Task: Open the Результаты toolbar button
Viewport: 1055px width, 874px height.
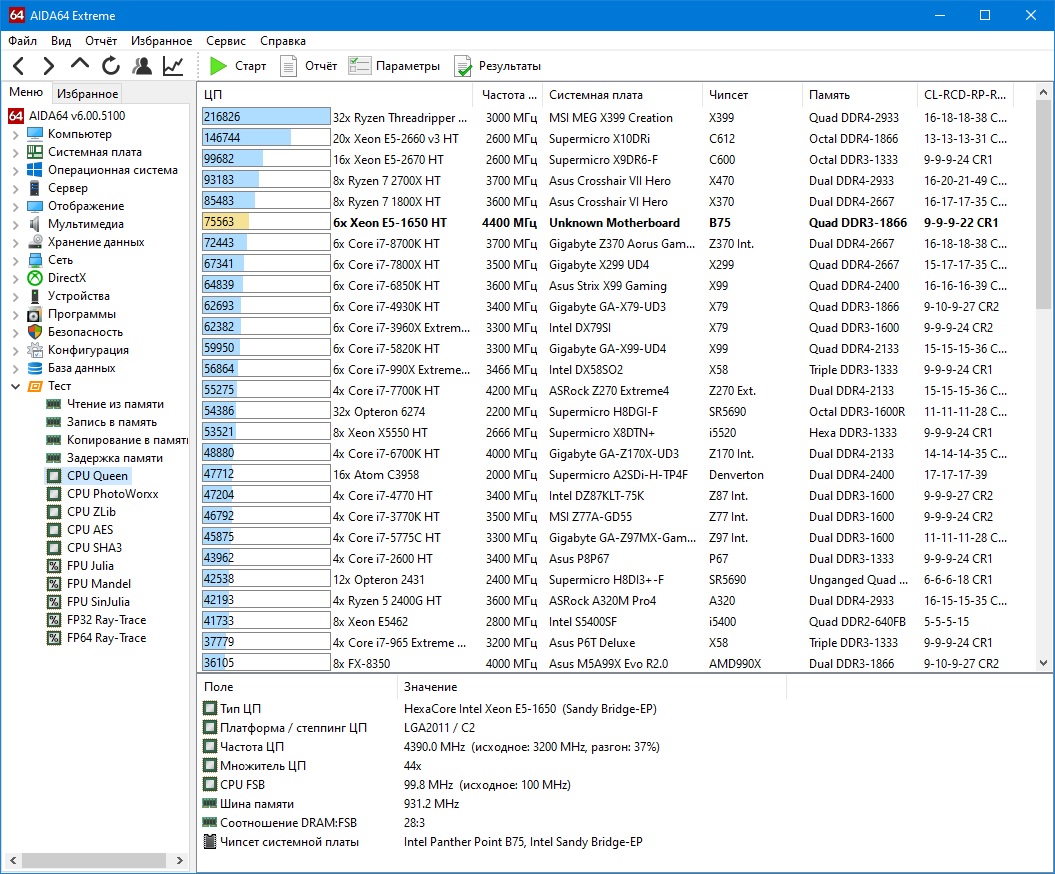Action: (x=498, y=66)
